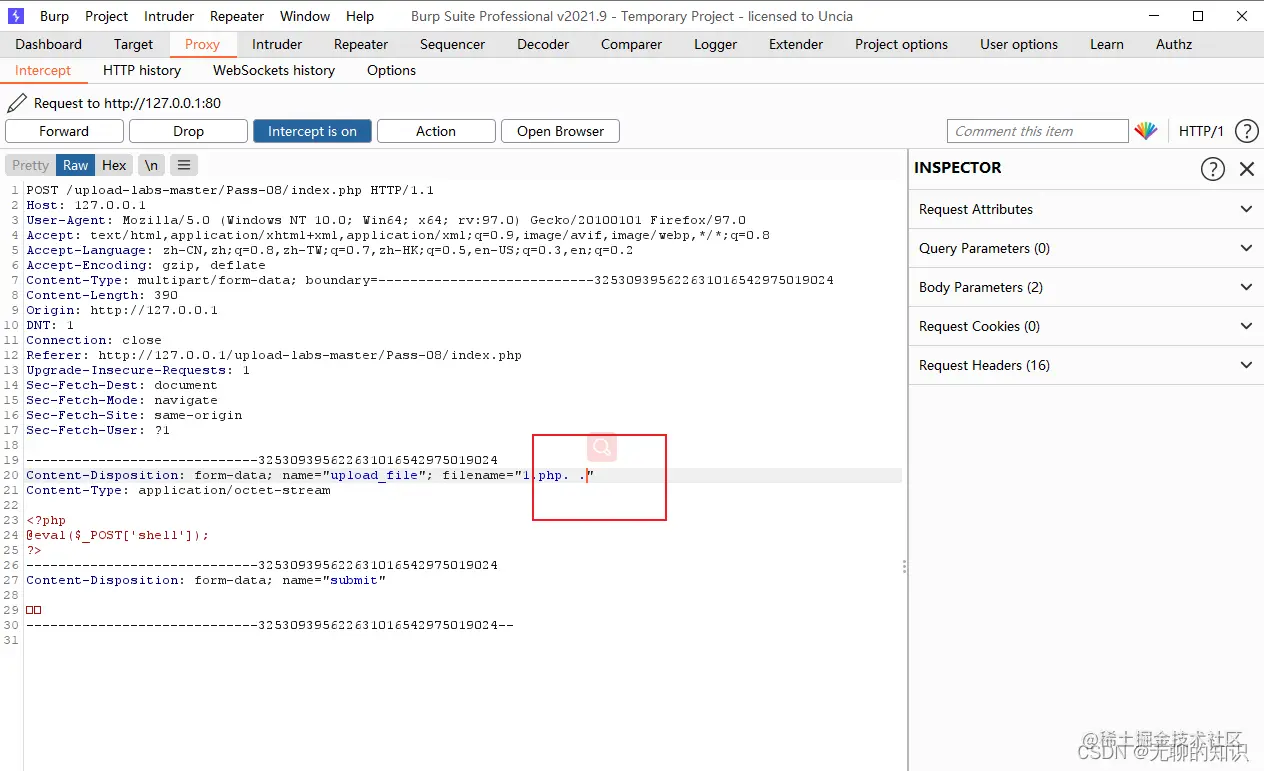Expand the Request Attributes section

click(1086, 209)
